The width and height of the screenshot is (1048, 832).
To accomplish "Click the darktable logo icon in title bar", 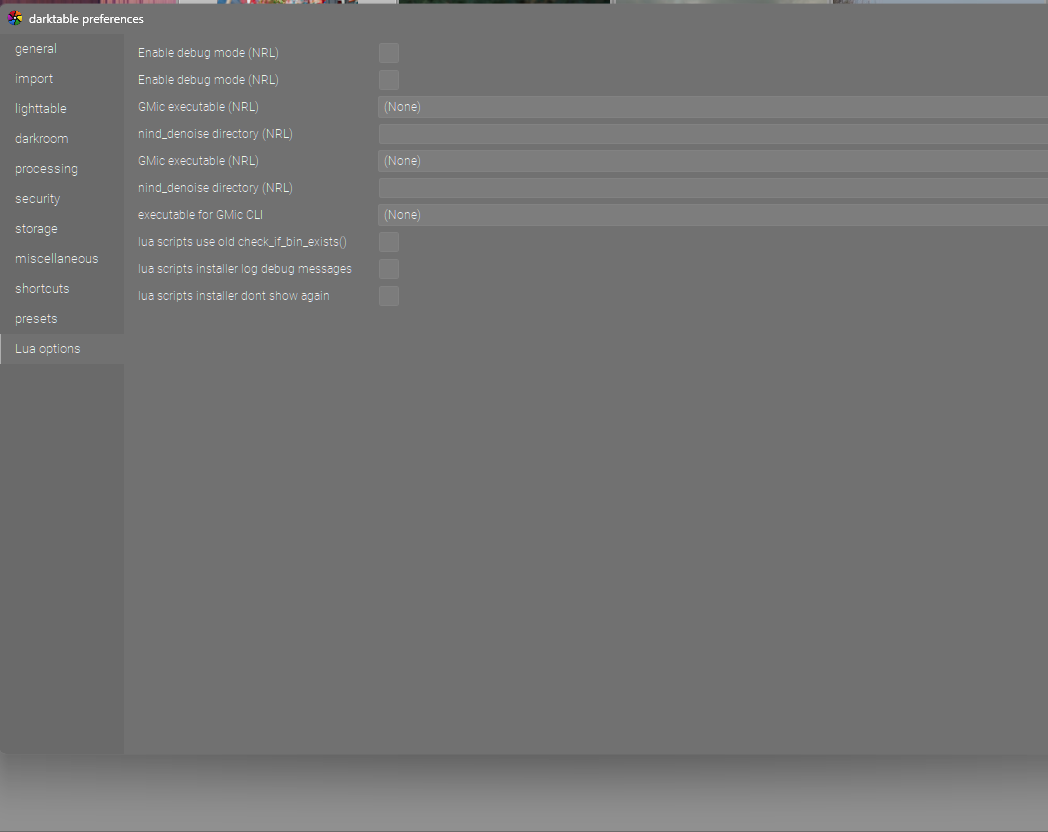I will tap(15, 19).
